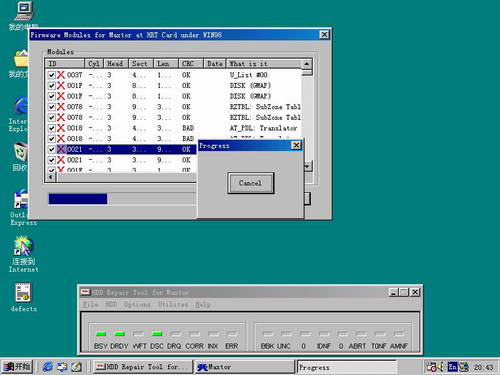Open the Start menu (开始)
This screenshot has width=500, height=375.
pyautogui.click(x=17, y=367)
